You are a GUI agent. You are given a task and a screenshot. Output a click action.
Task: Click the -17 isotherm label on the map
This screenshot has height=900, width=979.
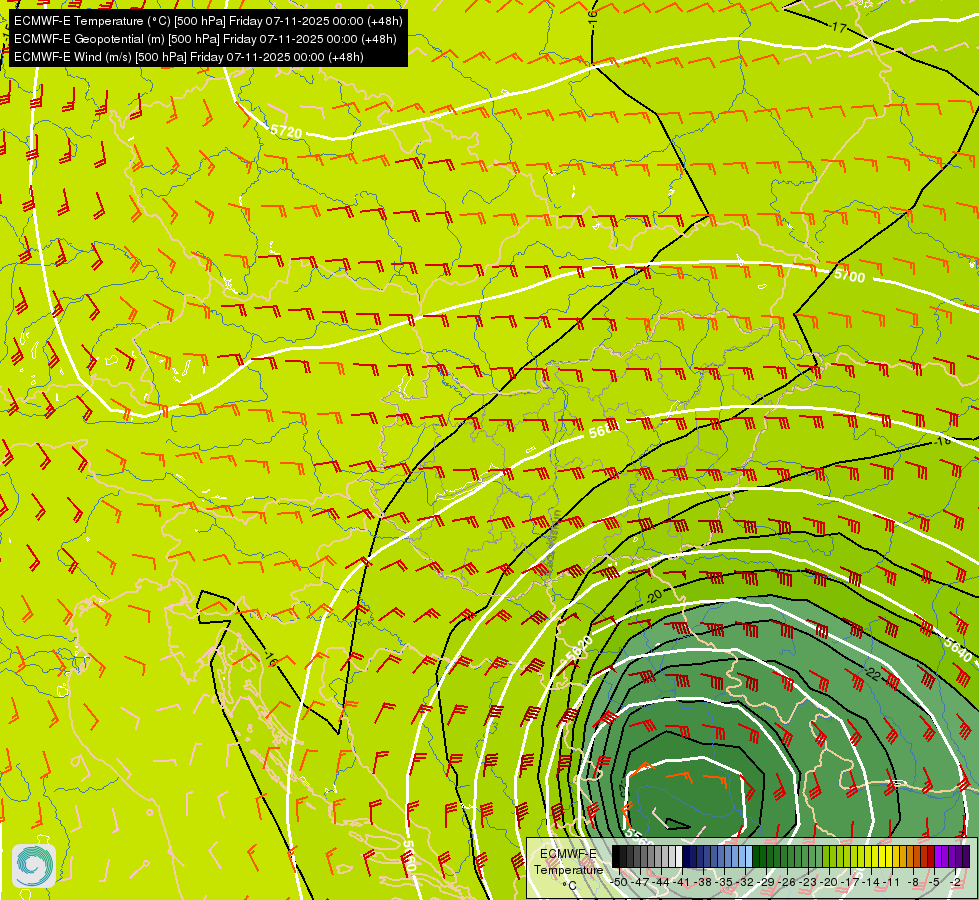click(839, 27)
